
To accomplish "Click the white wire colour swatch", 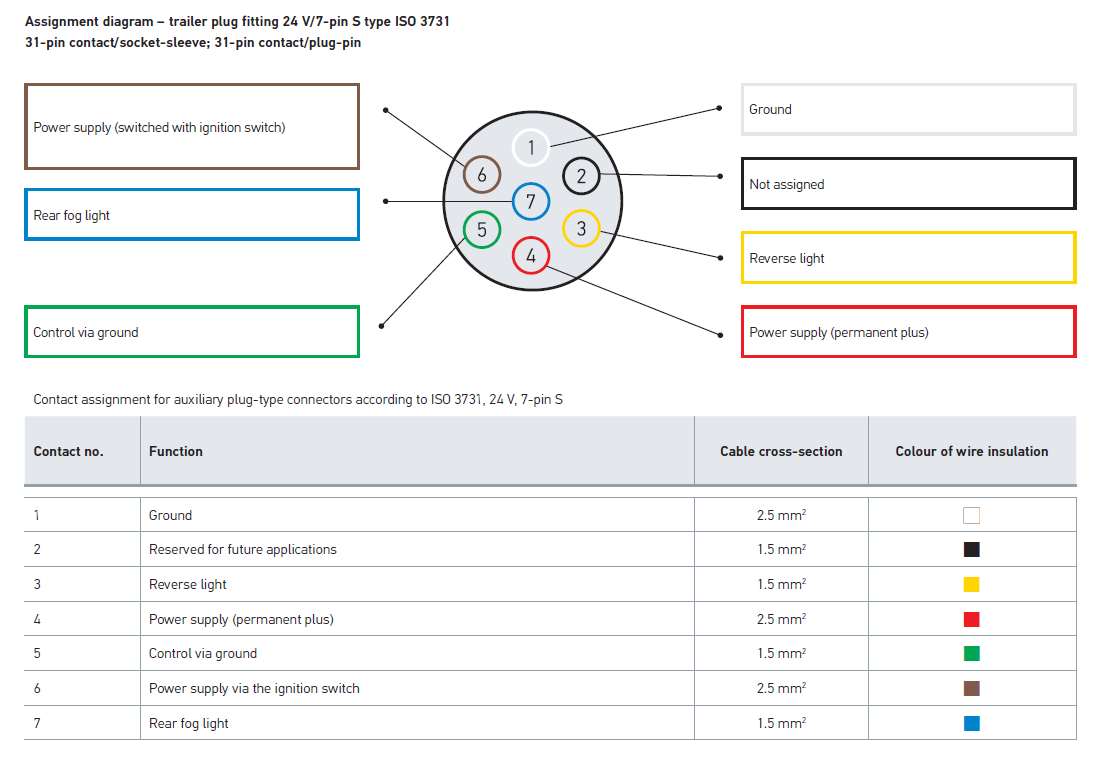I will click(971, 515).
